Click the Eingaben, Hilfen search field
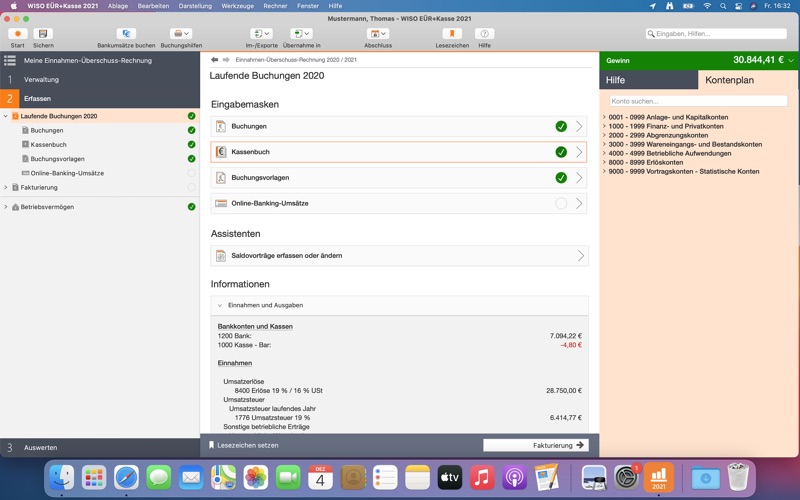This screenshot has width=800, height=500. (x=716, y=34)
